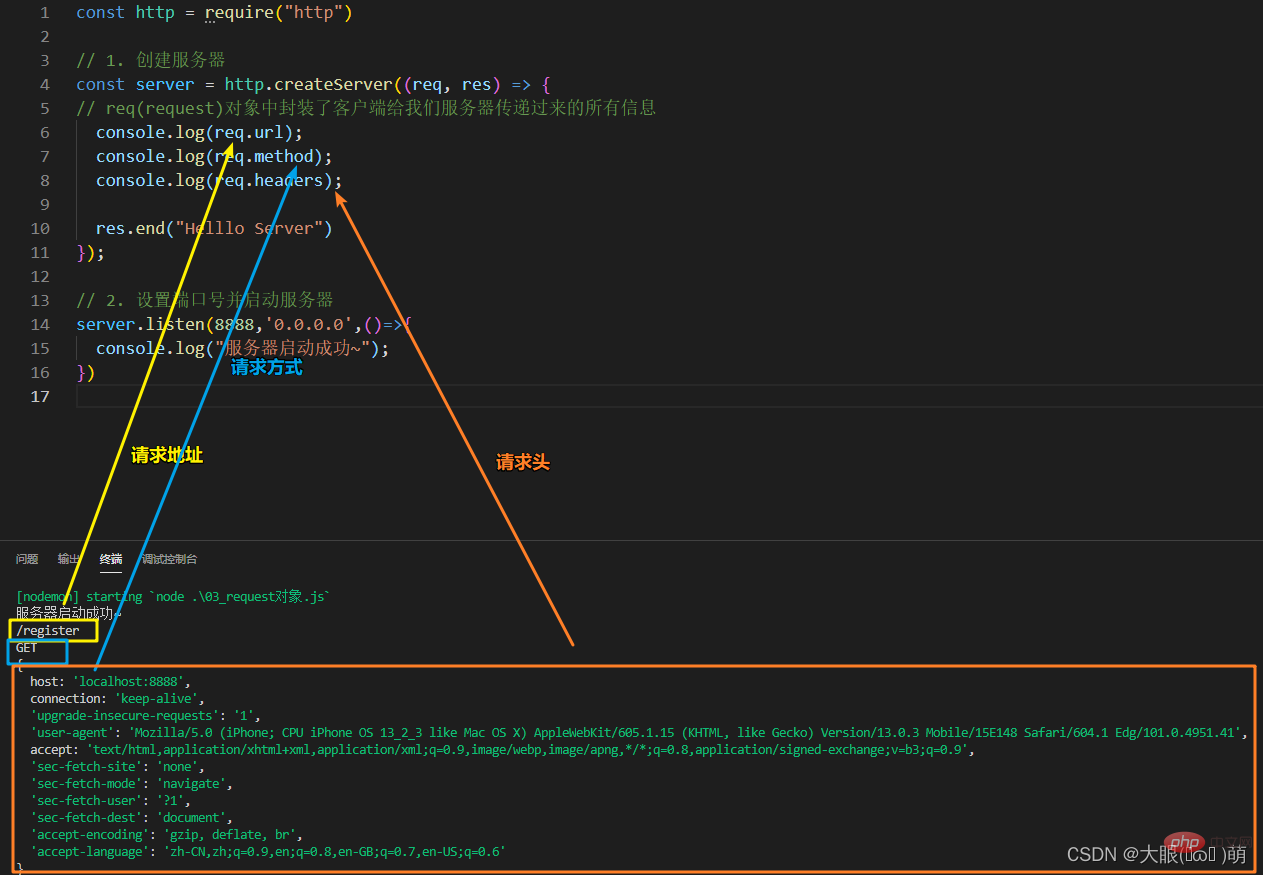Click req.method on line 7
This screenshot has width=1263, height=875.
[268, 156]
